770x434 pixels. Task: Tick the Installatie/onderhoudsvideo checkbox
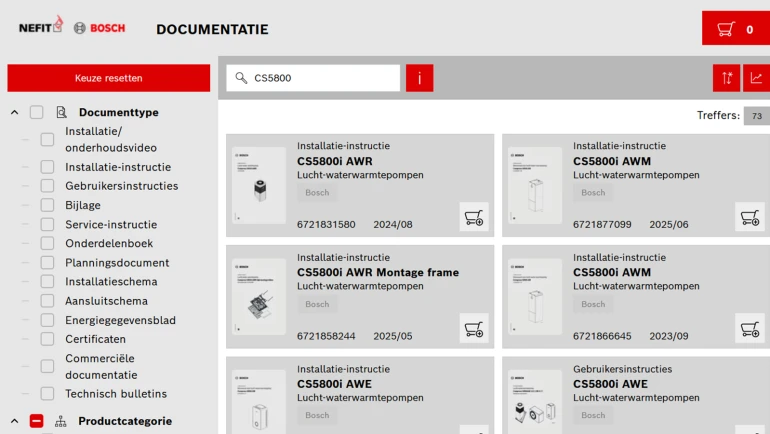tap(47, 139)
